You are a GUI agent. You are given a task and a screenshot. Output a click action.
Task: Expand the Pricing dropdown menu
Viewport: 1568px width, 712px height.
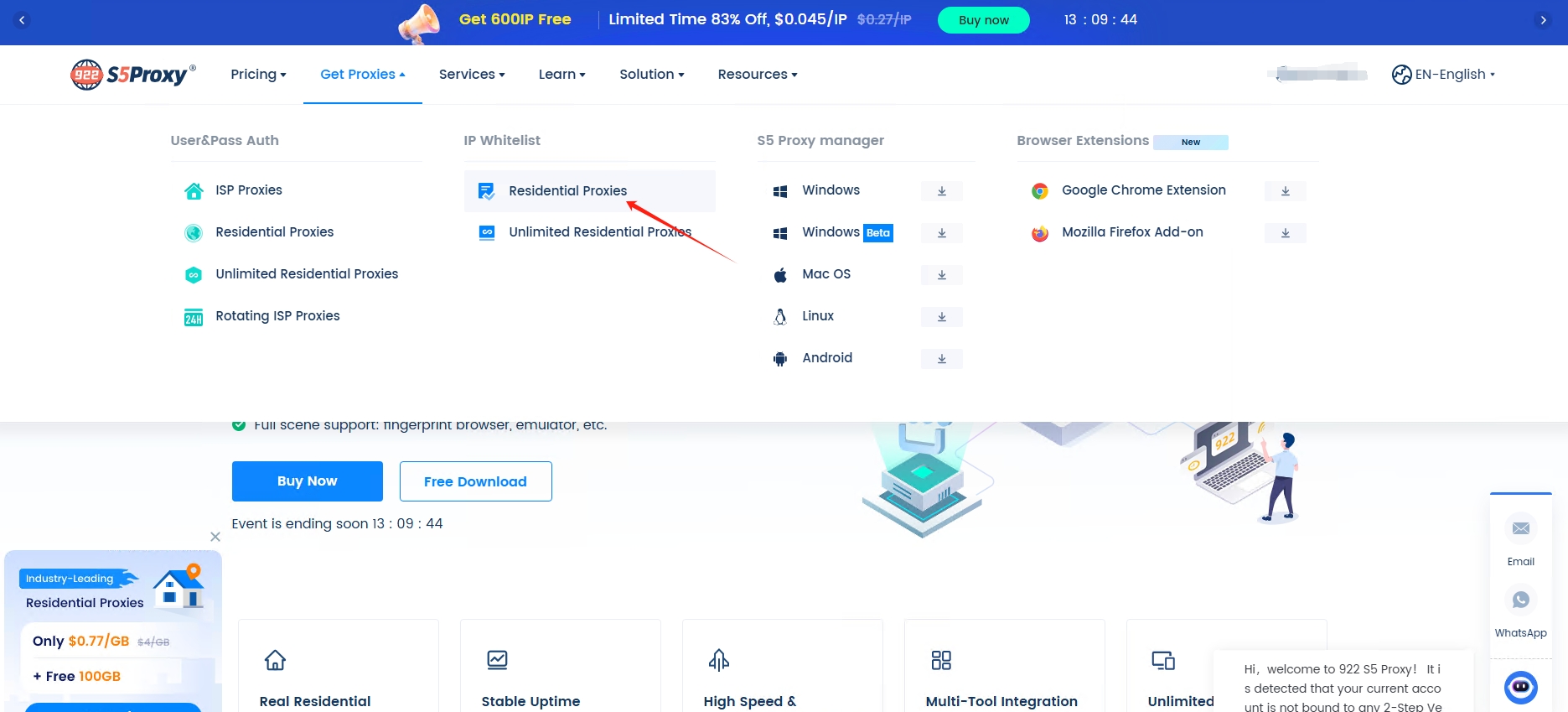[x=258, y=75]
